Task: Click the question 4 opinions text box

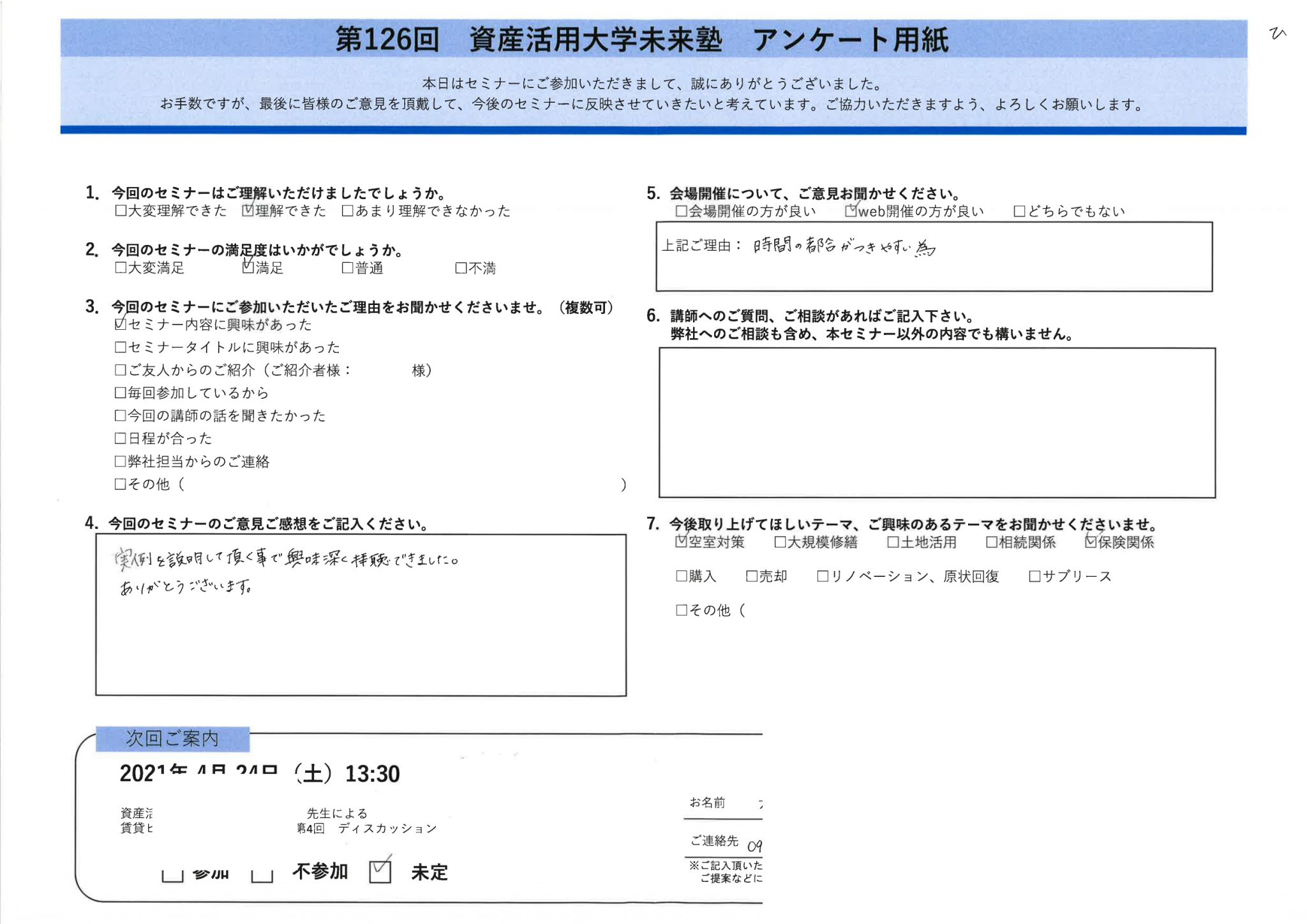Action: coord(361,615)
